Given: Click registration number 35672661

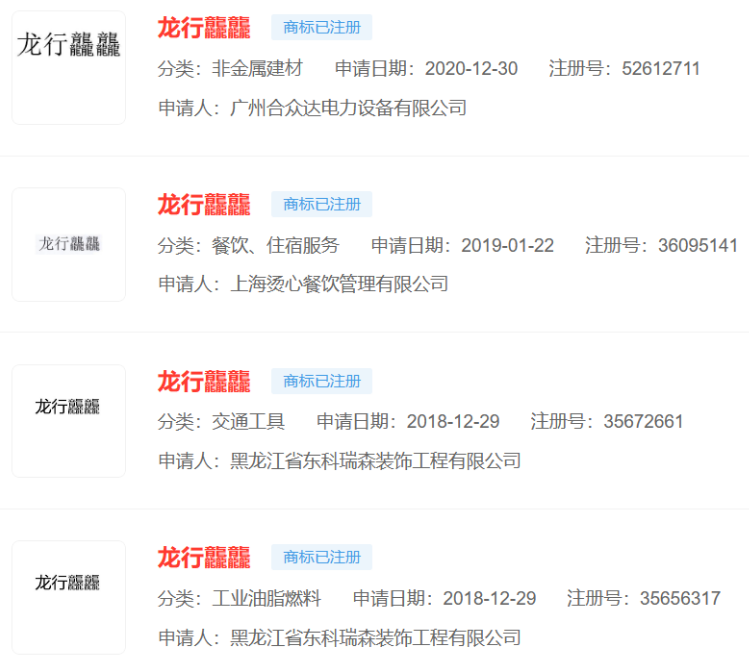Looking at the screenshot, I should click(x=643, y=422).
